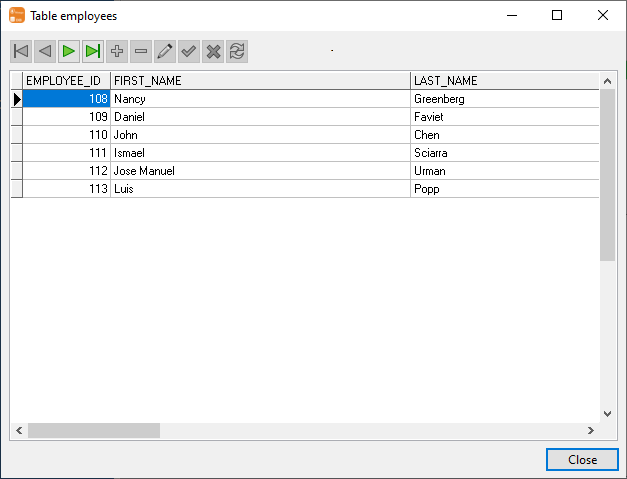Click the FIRST_NAME column header
This screenshot has width=627, height=479.
pyautogui.click(x=260, y=80)
